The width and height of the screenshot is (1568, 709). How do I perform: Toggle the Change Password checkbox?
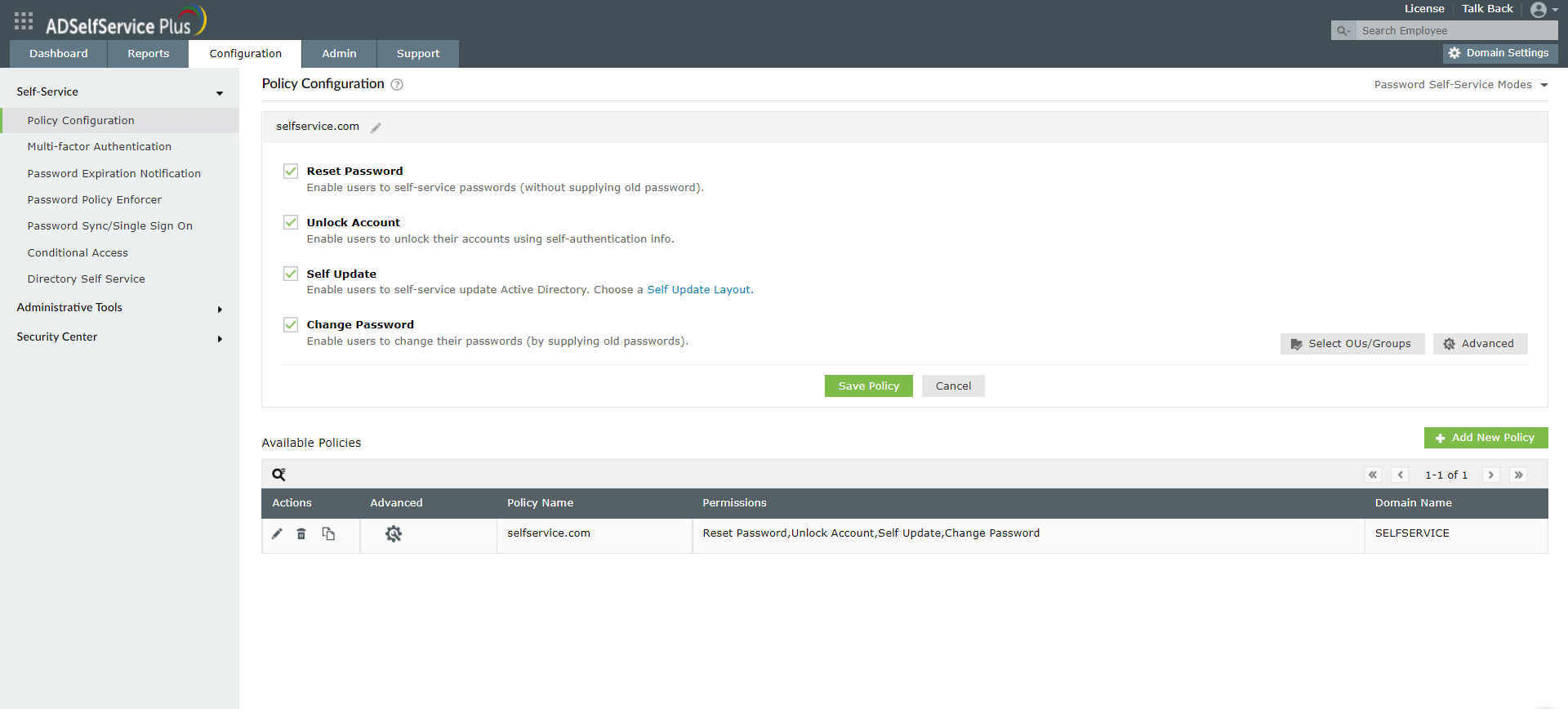(291, 324)
